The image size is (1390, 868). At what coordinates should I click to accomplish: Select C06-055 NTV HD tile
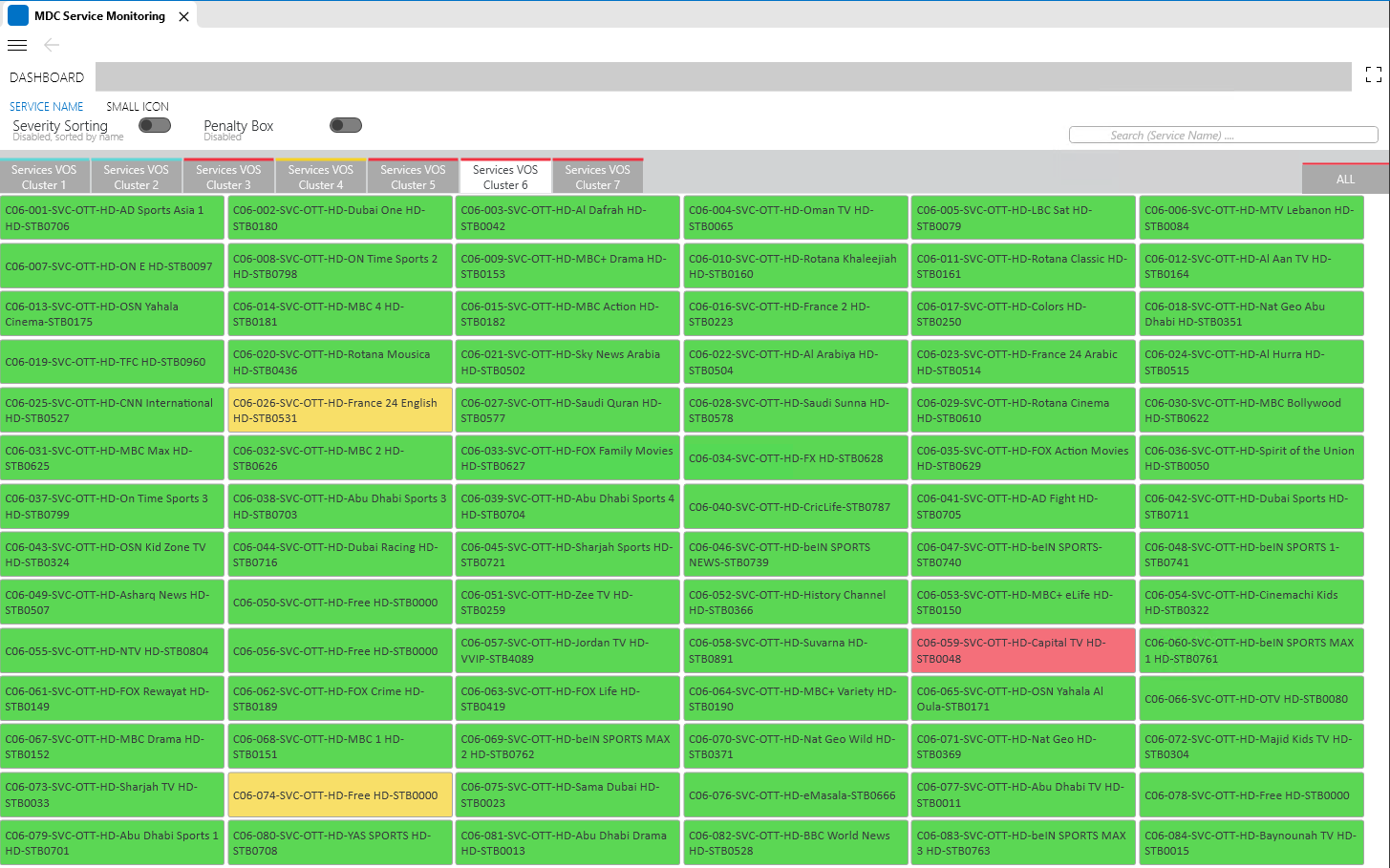tap(112, 650)
